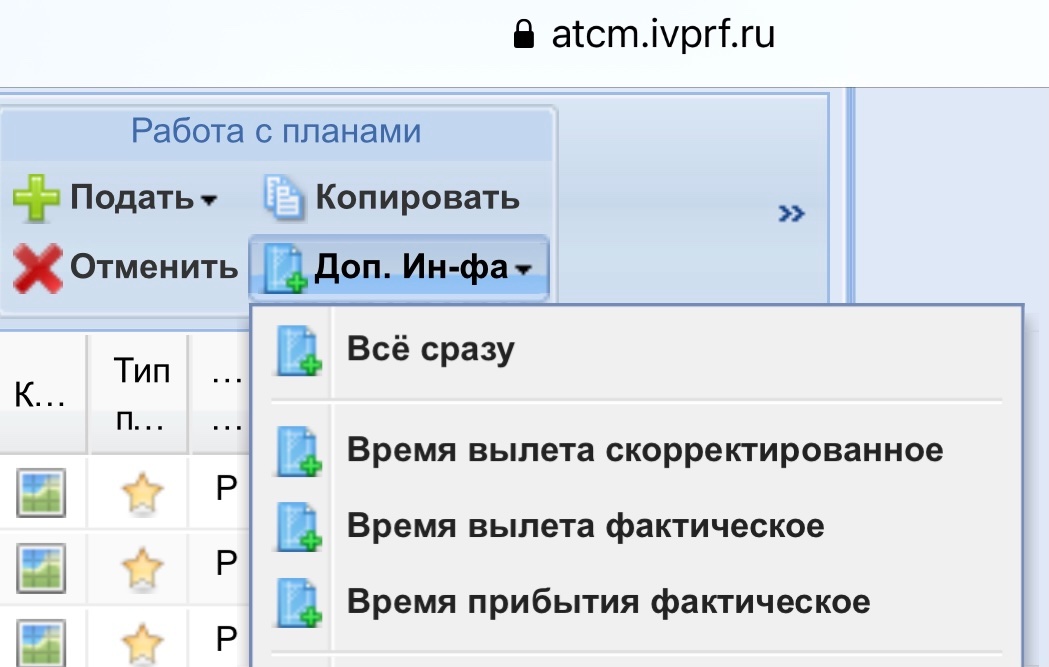Select Время вылета фактическое menu entry
The width and height of the screenshot is (1049, 667).
(x=585, y=526)
